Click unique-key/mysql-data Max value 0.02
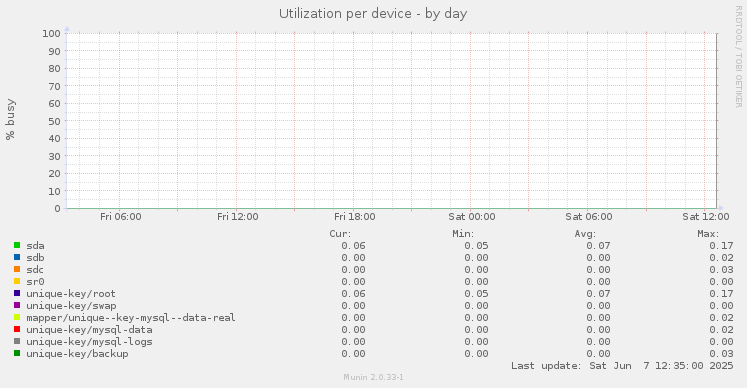The height and width of the screenshot is (388, 747). pyautogui.click(x=721, y=330)
